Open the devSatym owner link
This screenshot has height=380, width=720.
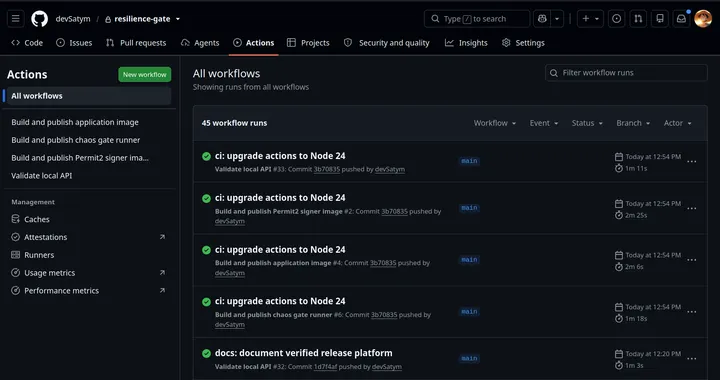[x=73, y=19]
